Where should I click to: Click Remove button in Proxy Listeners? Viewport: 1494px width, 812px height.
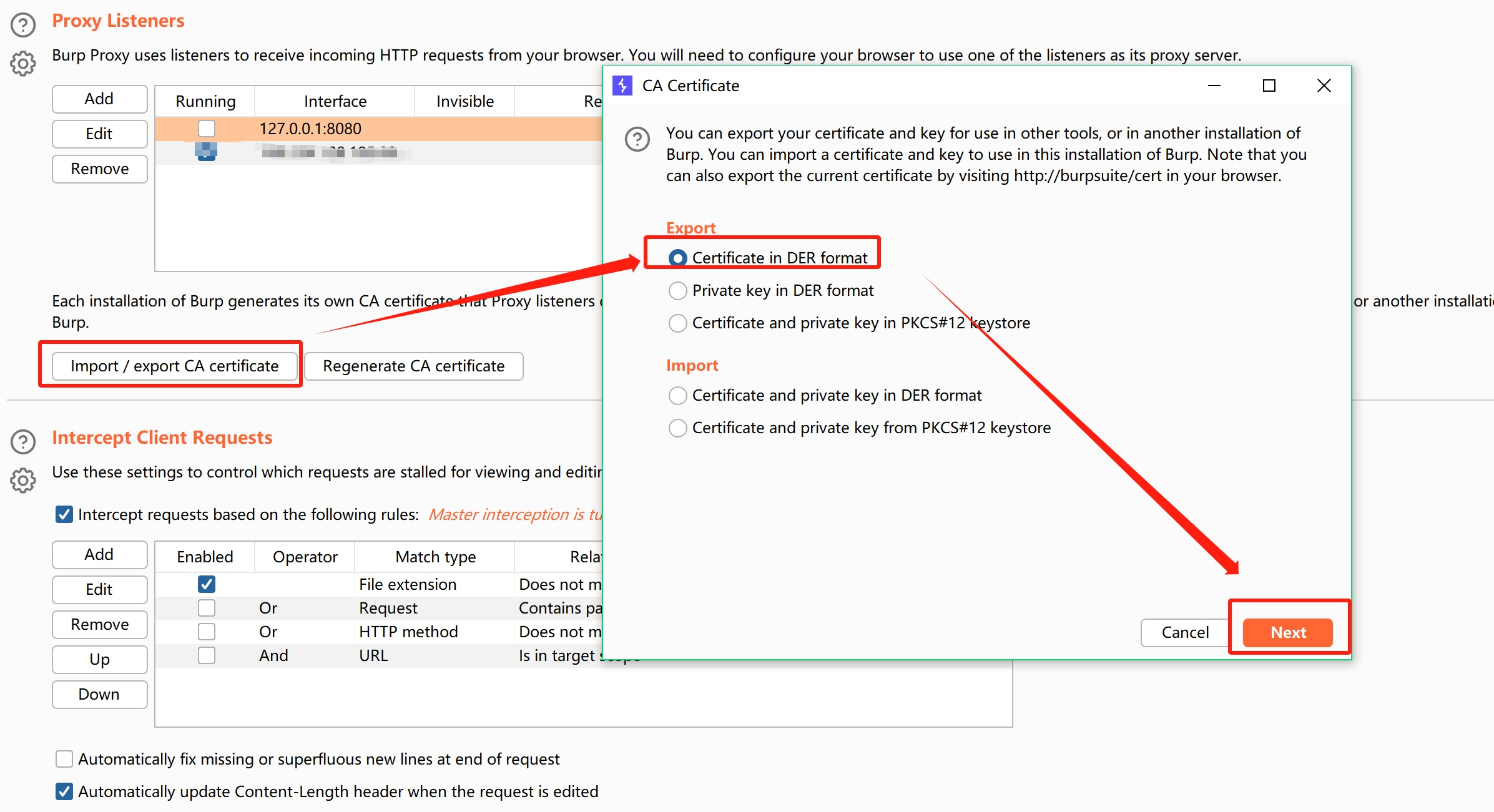pyautogui.click(x=99, y=169)
